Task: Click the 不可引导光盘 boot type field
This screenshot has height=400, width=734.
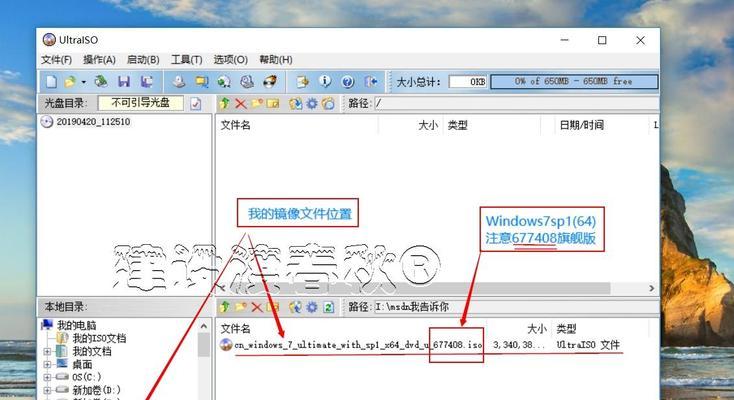Action: click(140, 103)
